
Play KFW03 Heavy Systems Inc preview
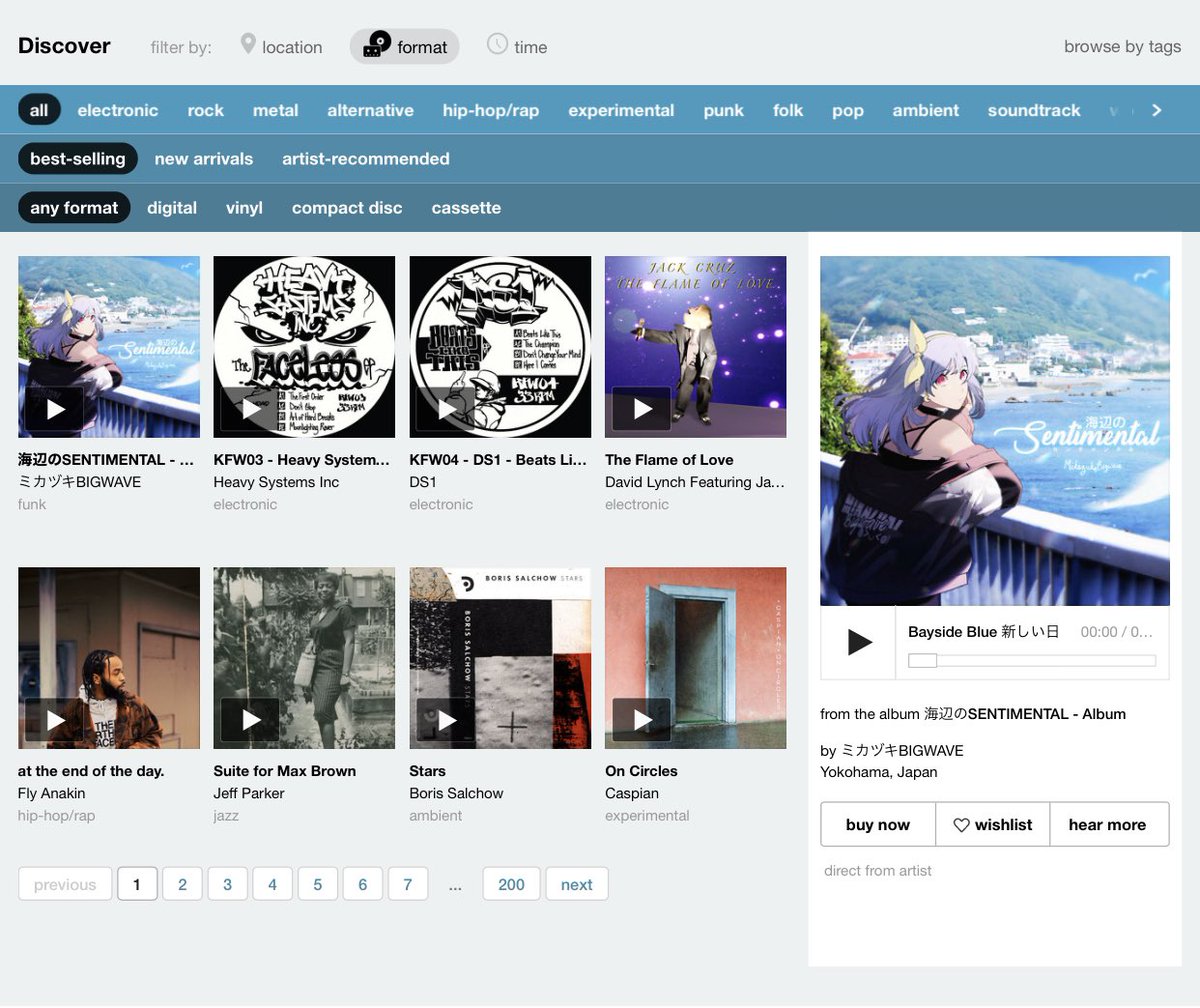pos(250,409)
